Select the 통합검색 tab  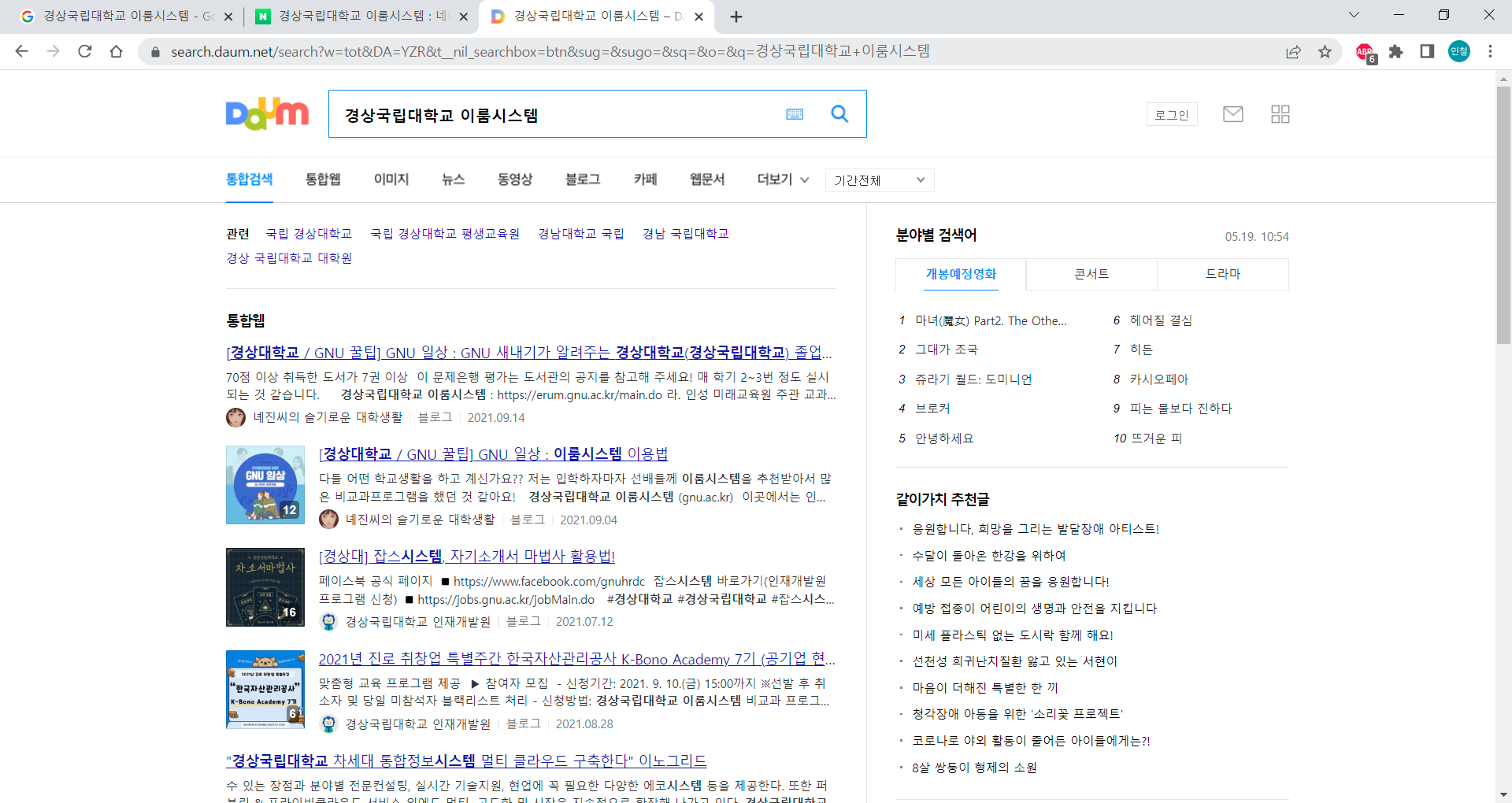pyautogui.click(x=249, y=179)
